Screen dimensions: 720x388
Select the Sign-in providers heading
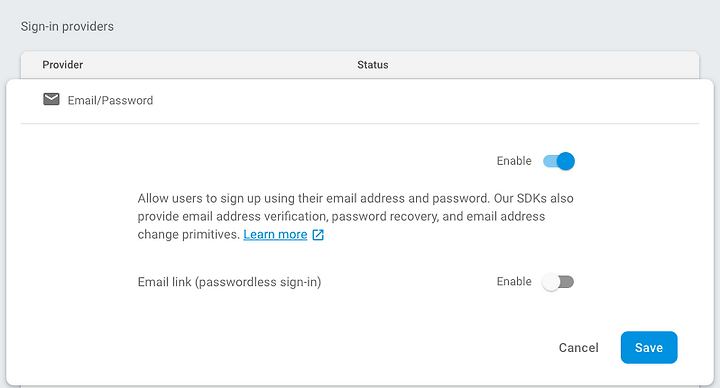point(67,27)
